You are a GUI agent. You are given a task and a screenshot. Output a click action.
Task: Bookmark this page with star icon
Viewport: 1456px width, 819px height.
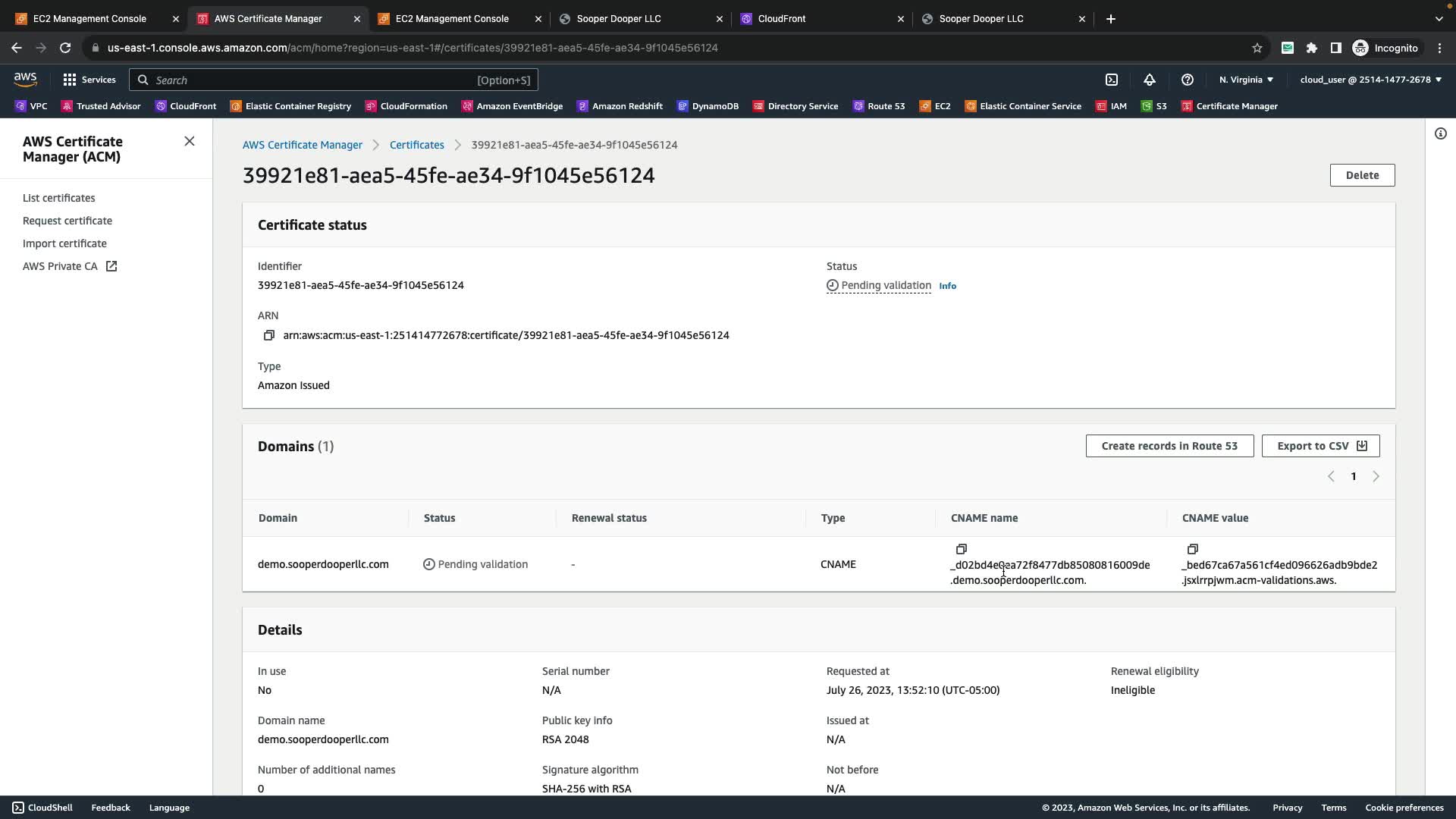(x=1257, y=48)
